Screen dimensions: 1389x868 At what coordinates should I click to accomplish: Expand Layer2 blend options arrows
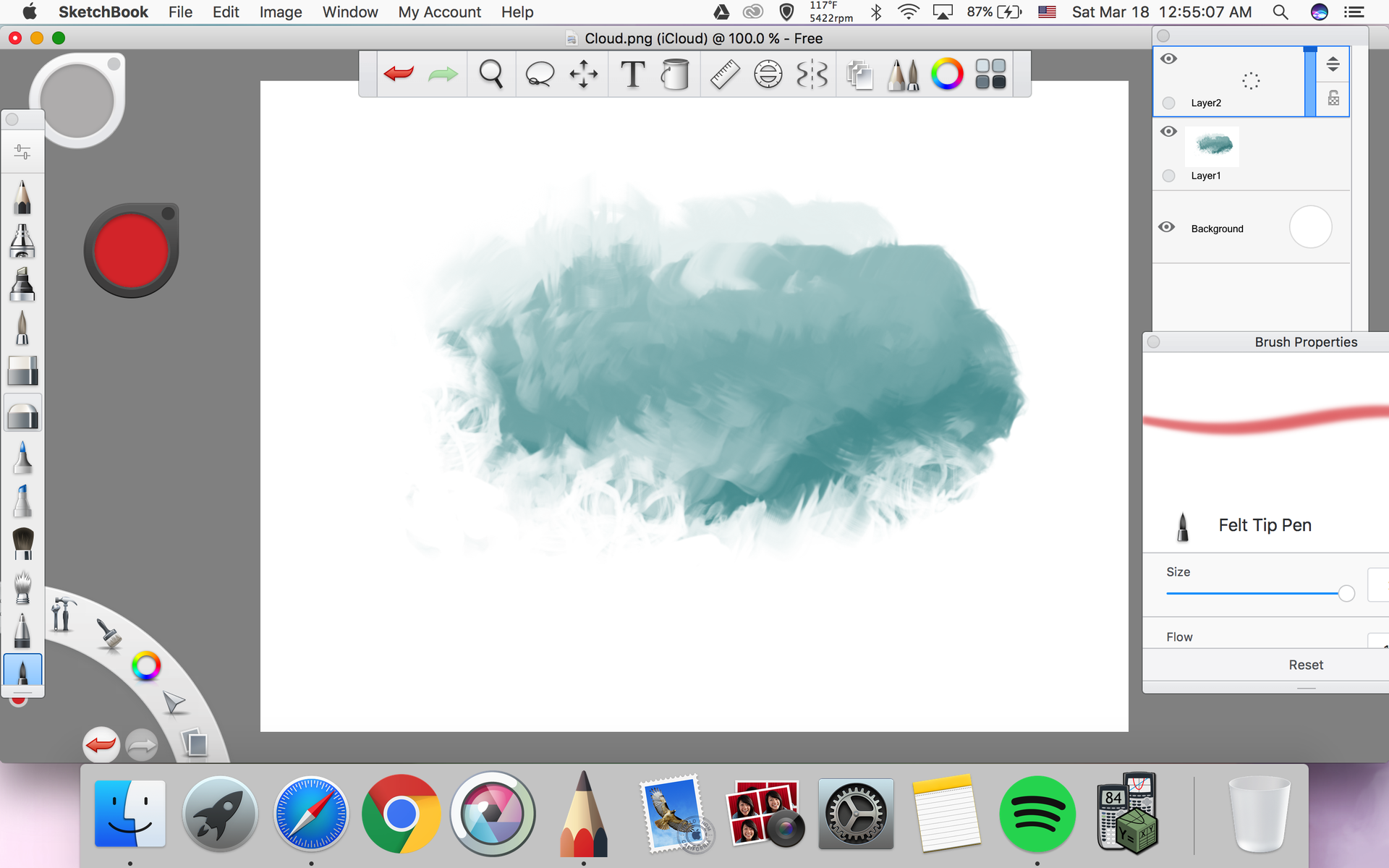coord(1333,64)
